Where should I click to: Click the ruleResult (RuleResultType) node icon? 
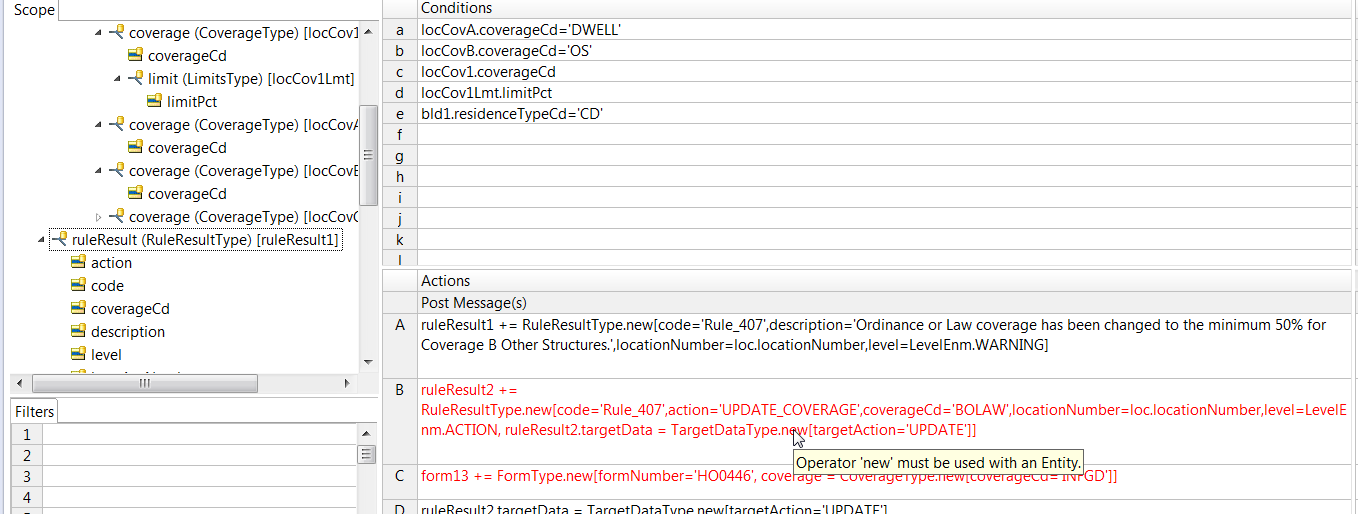[59, 239]
